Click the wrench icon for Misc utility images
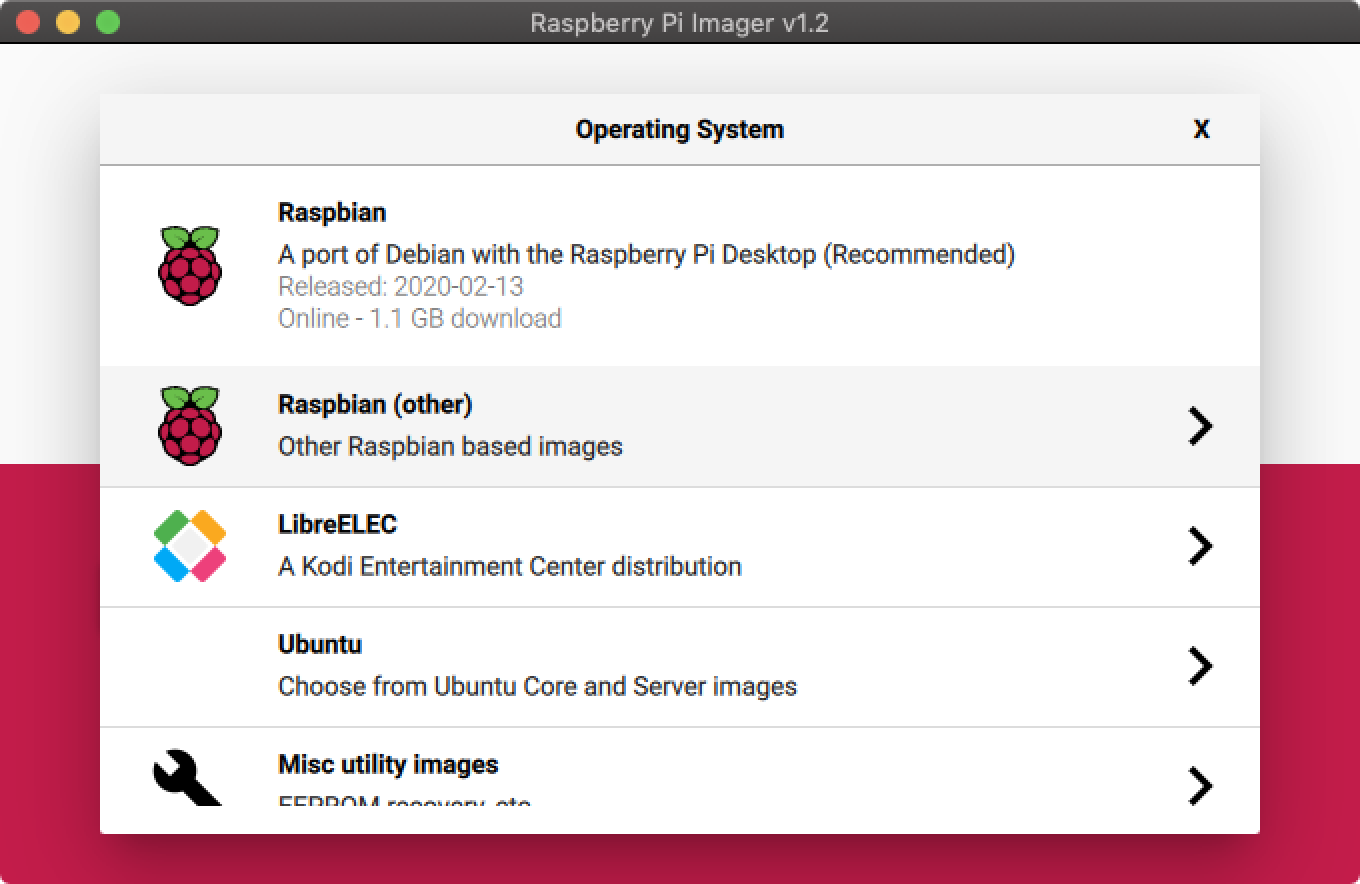The height and width of the screenshot is (884, 1360). [188, 778]
